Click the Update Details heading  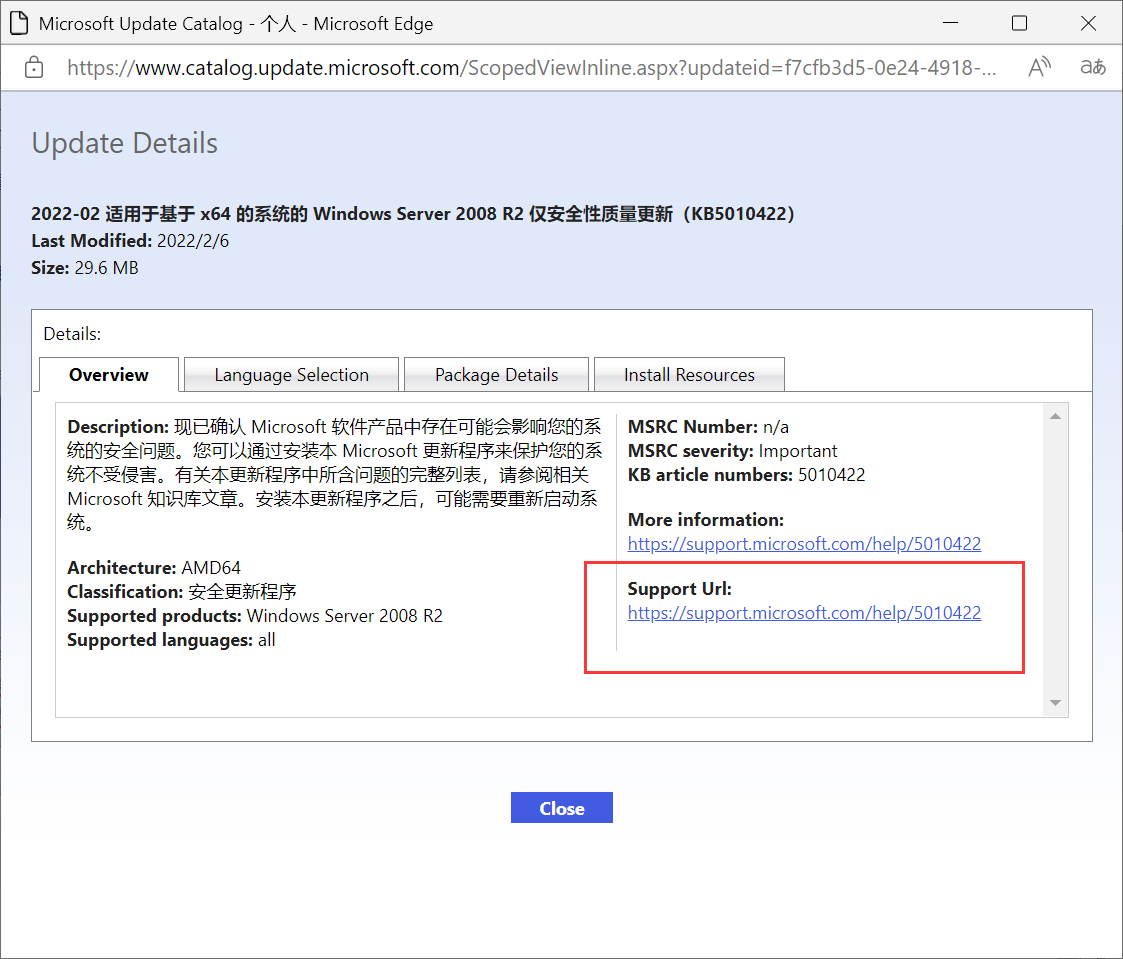point(125,143)
